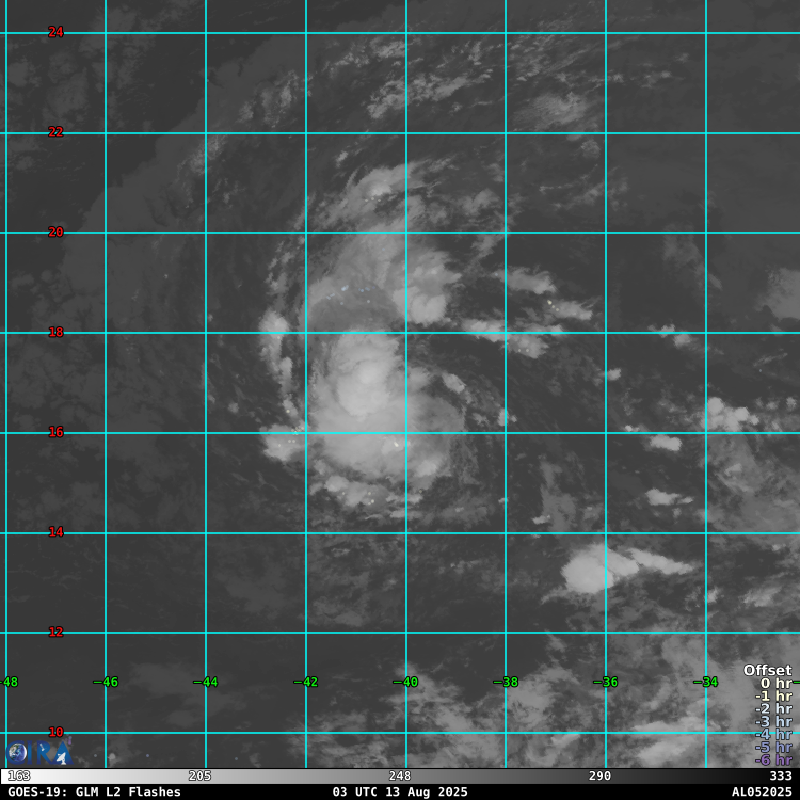The image size is (800, 800).
Task: Click the latitude label 16
Action: pyautogui.click(x=56, y=432)
